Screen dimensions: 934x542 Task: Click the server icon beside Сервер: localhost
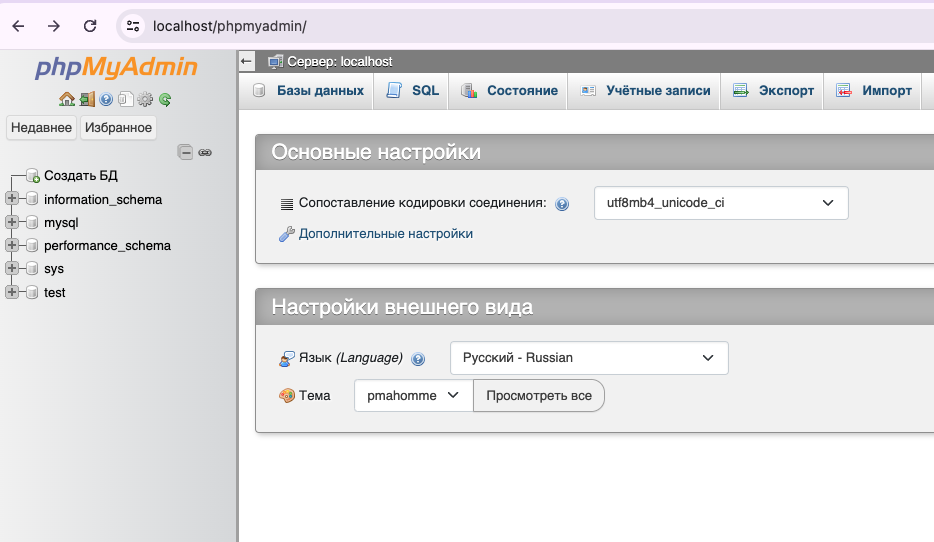pyautogui.click(x=275, y=61)
